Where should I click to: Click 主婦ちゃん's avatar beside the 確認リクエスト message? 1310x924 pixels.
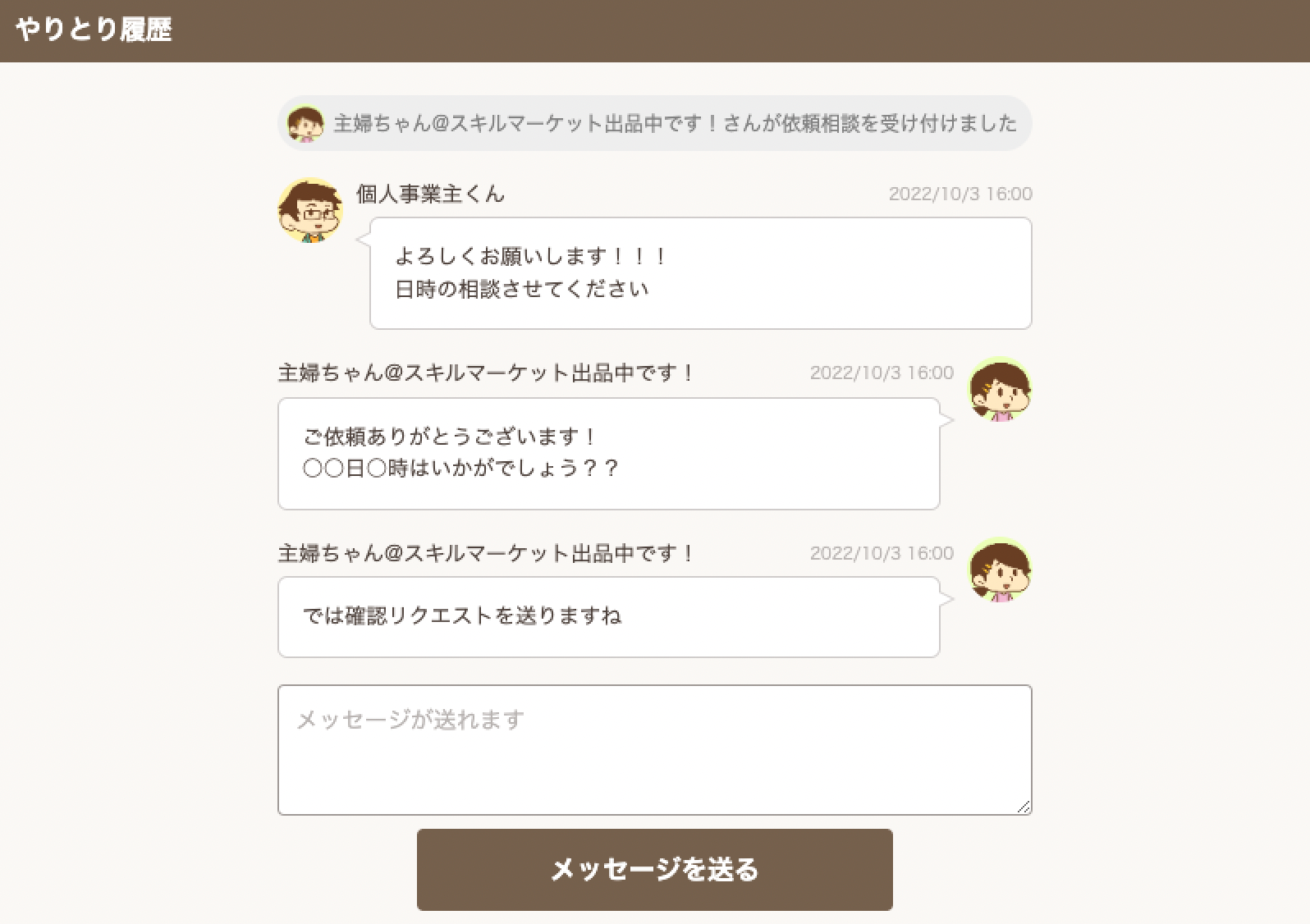[1000, 570]
